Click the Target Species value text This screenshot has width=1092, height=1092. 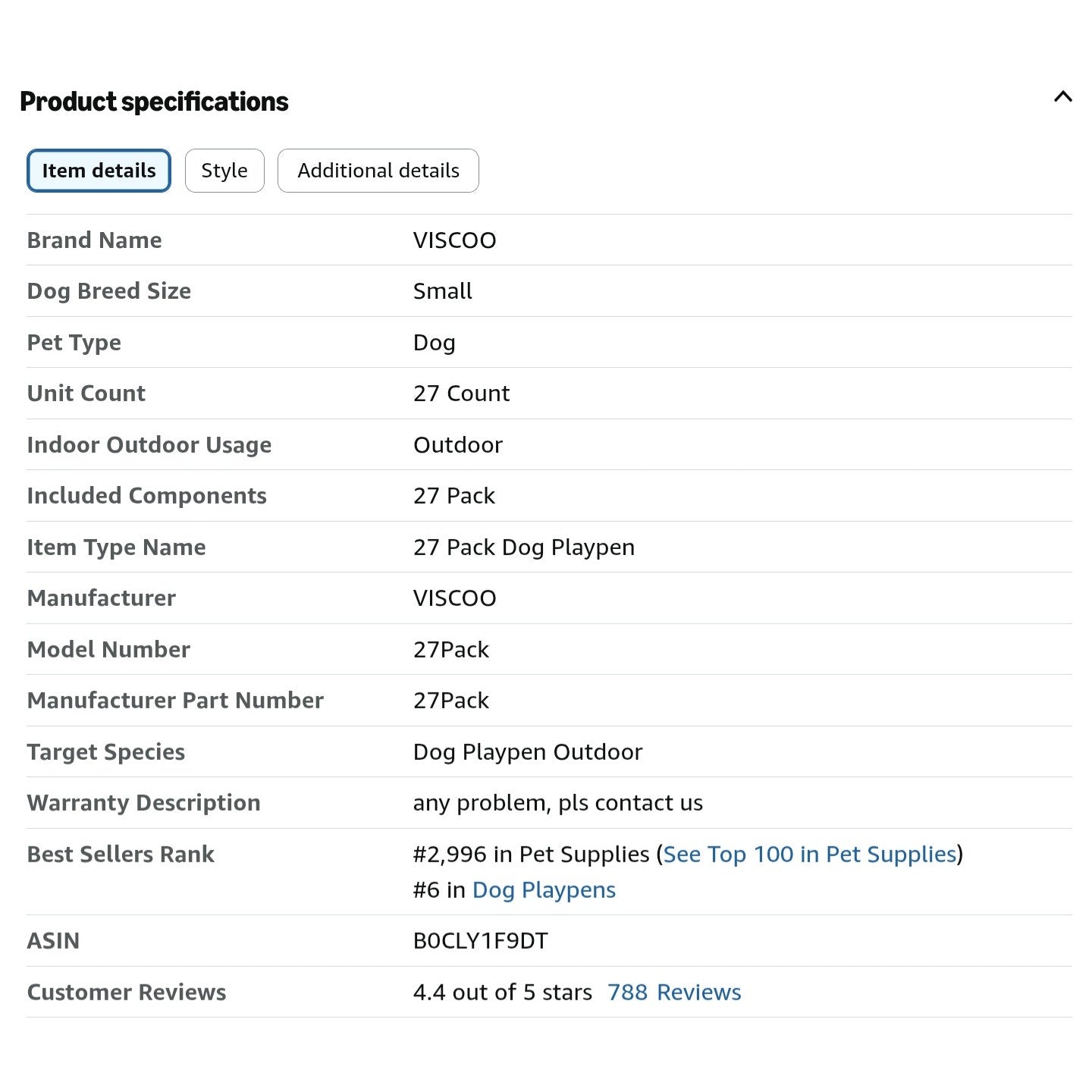coord(527,752)
